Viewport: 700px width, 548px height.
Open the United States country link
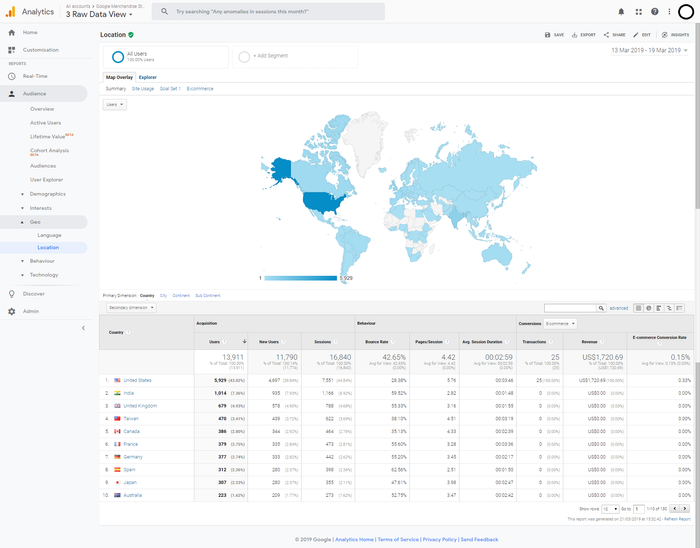tap(138, 381)
